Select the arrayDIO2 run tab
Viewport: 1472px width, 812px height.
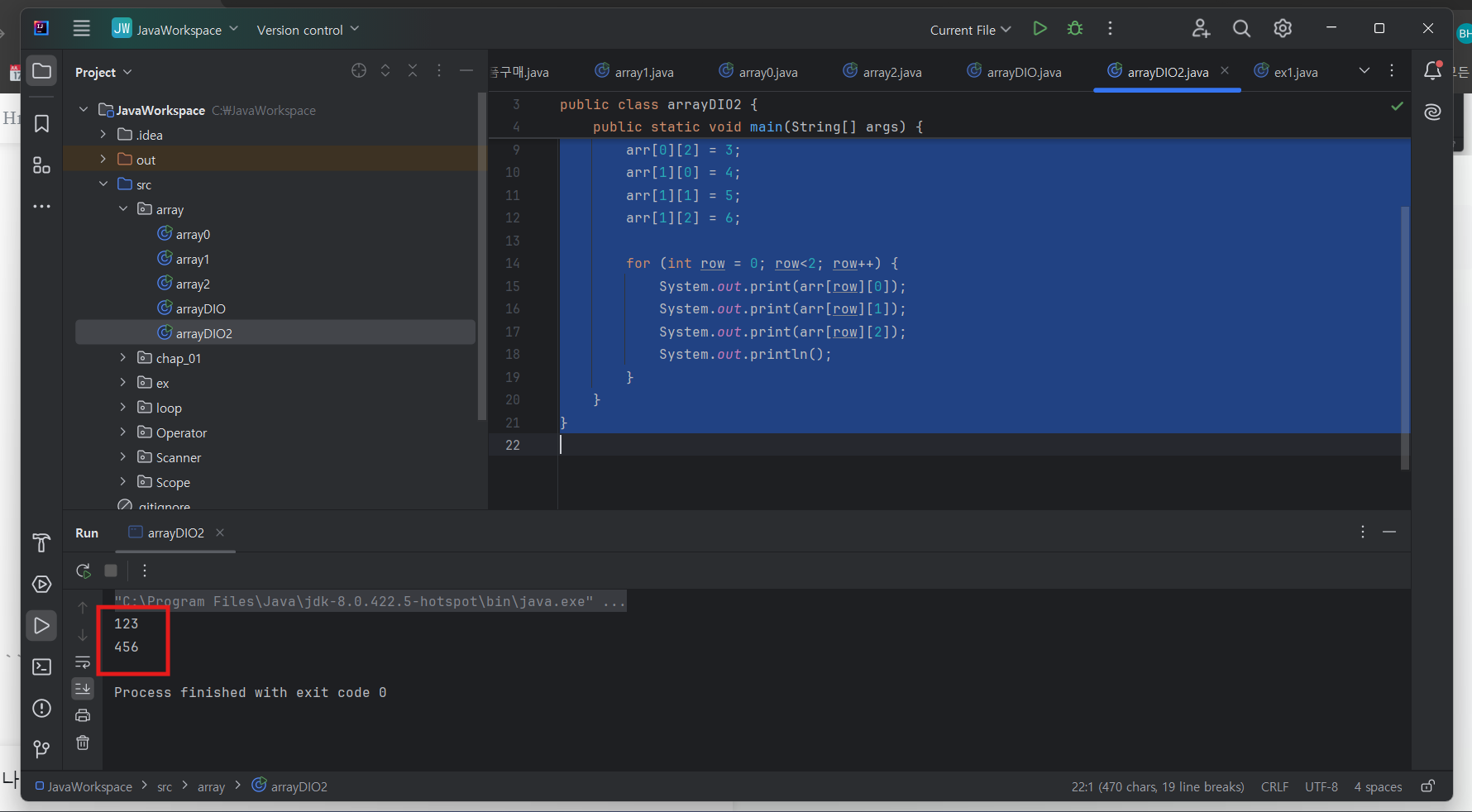pyautogui.click(x=175, y=533)
